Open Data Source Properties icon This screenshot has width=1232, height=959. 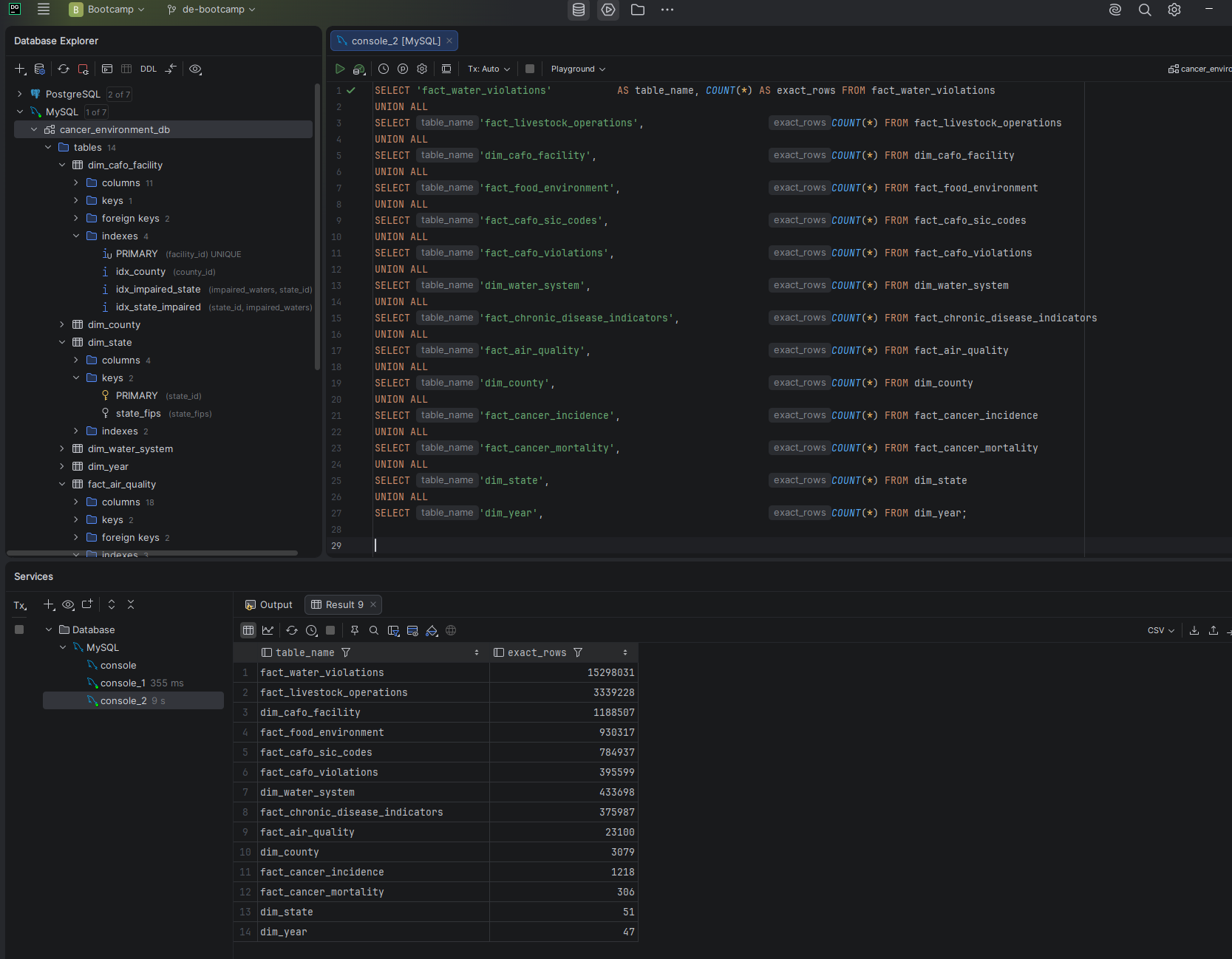[x=40, y=69]
